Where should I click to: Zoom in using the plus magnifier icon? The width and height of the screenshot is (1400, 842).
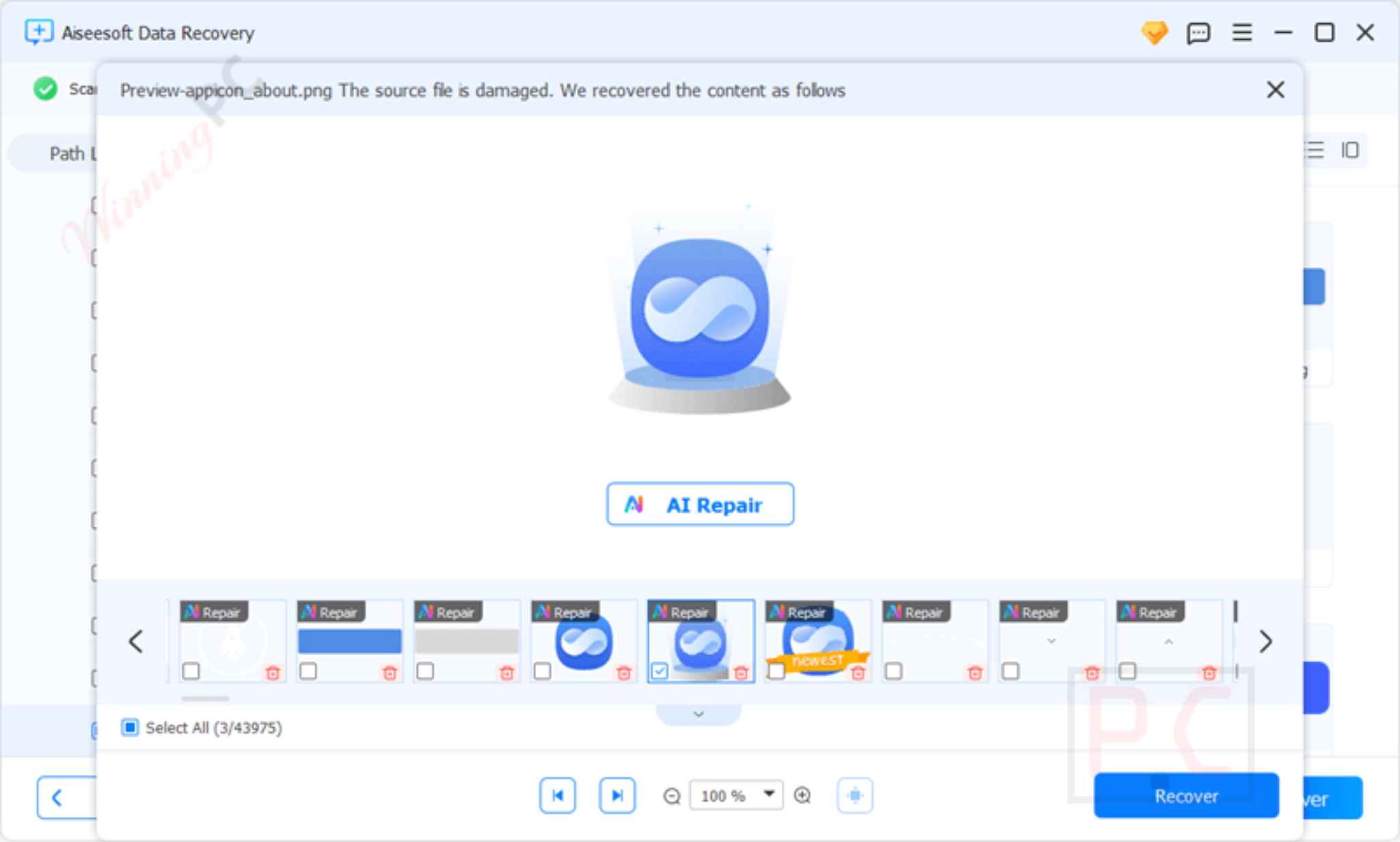point(803,795)
